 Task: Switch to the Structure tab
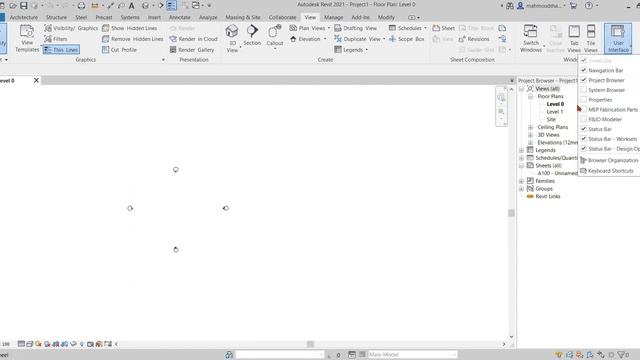pos(56,18)
